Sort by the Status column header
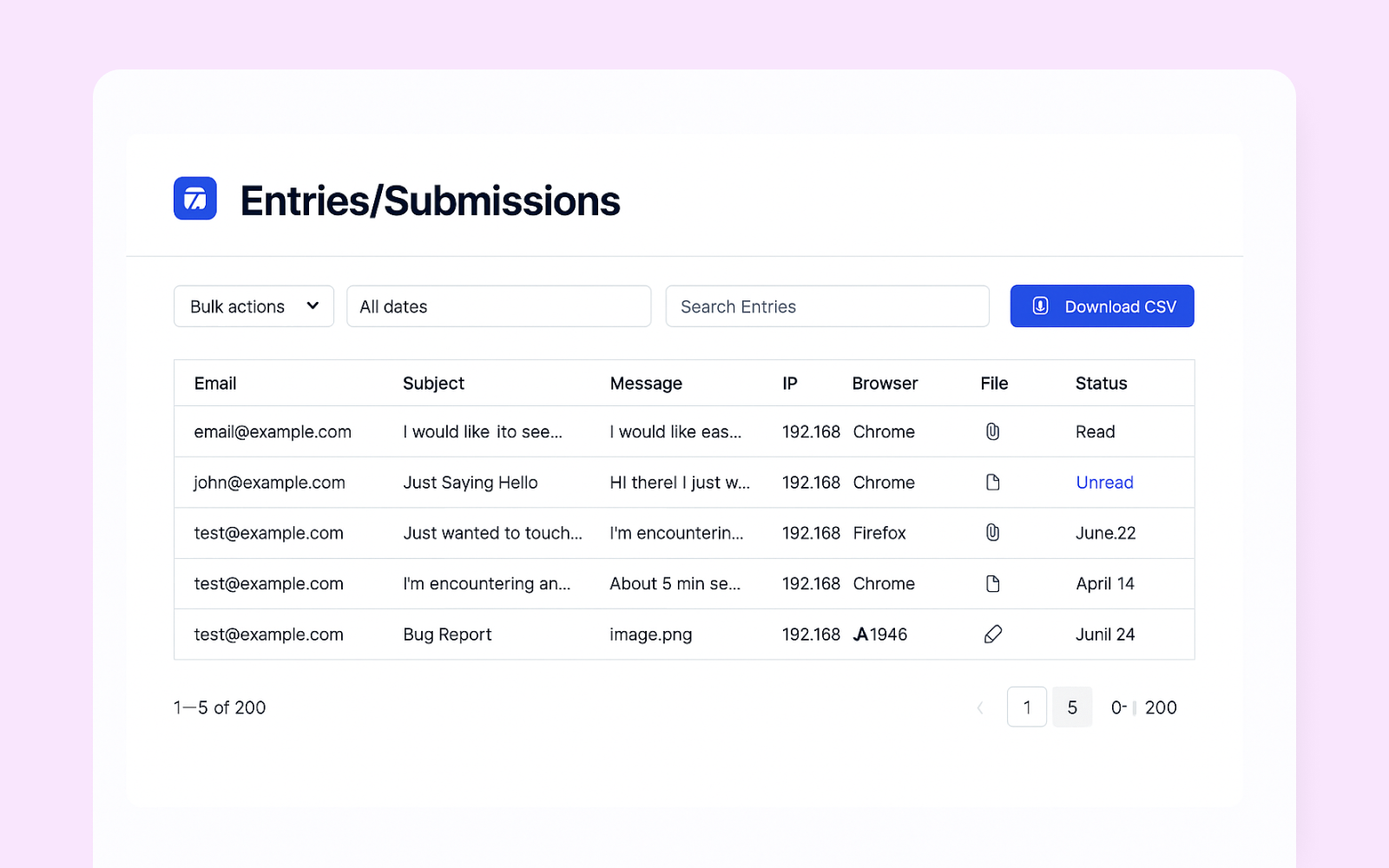 click(x=1101, y=384)
